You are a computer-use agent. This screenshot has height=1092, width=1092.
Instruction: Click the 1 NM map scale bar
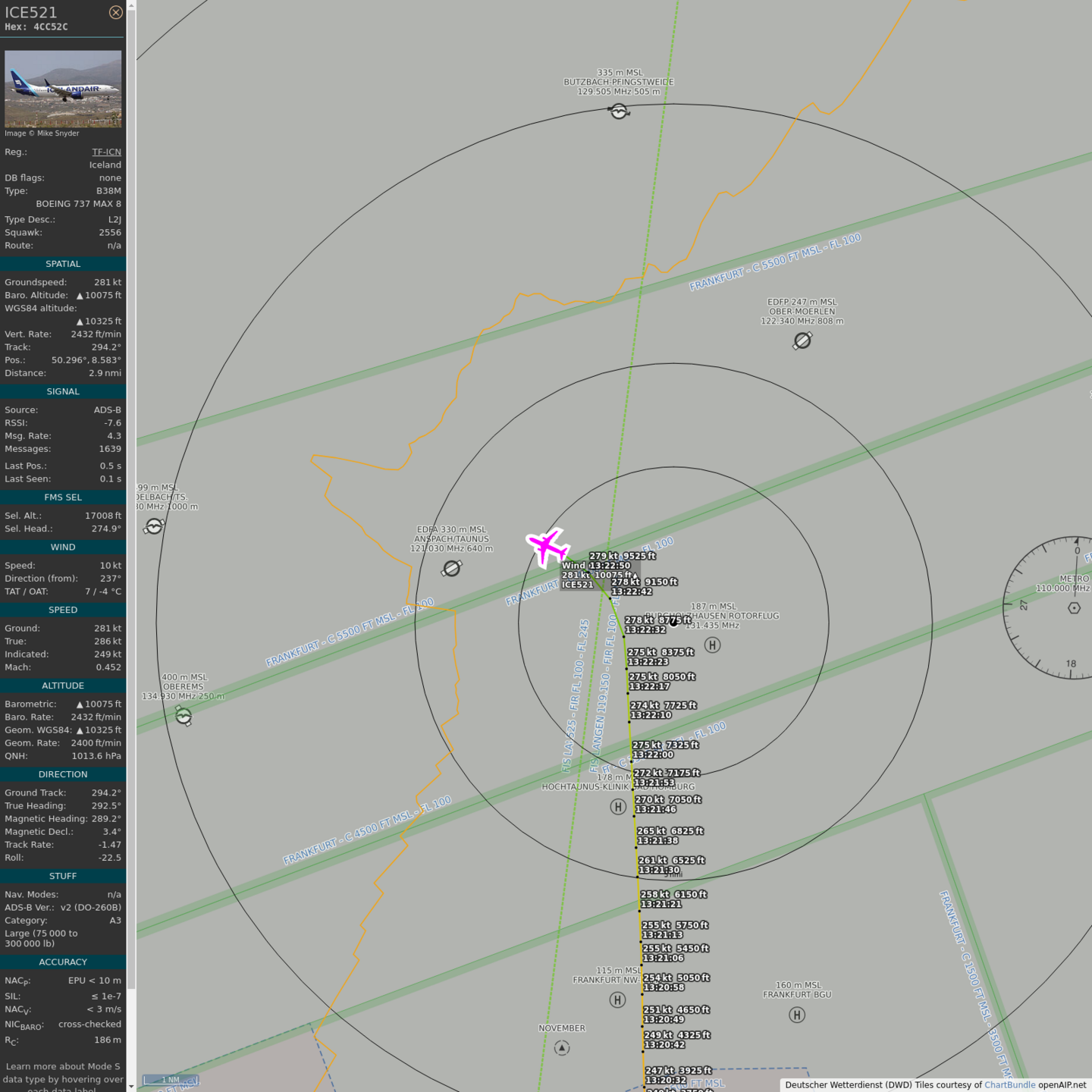[x=171, y=1080]
